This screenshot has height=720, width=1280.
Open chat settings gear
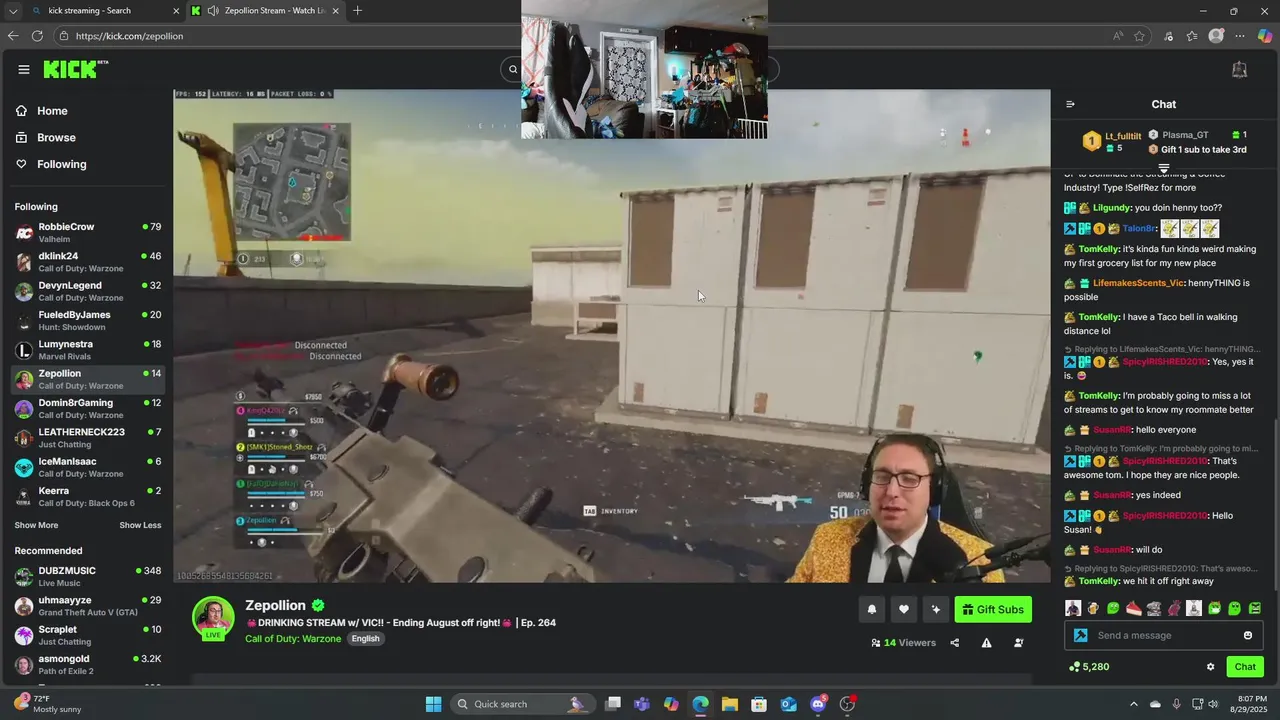click(1210, 667)
